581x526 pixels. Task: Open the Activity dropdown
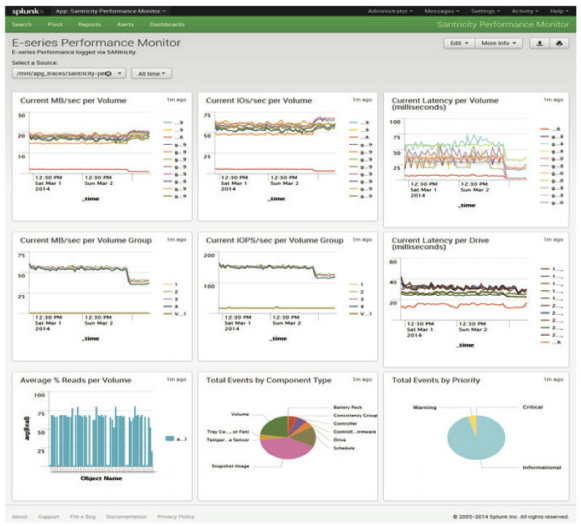pos(525,11)
